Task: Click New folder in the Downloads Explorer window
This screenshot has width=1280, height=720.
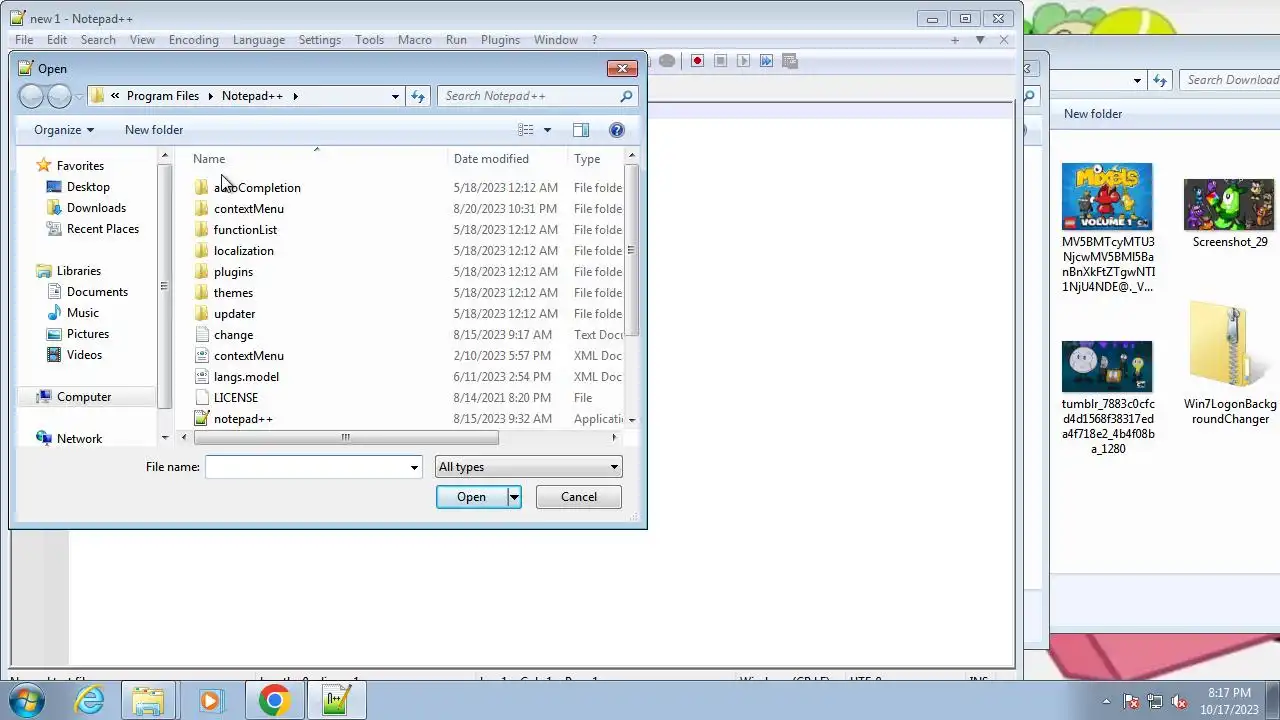Action: coord(1093,114)
